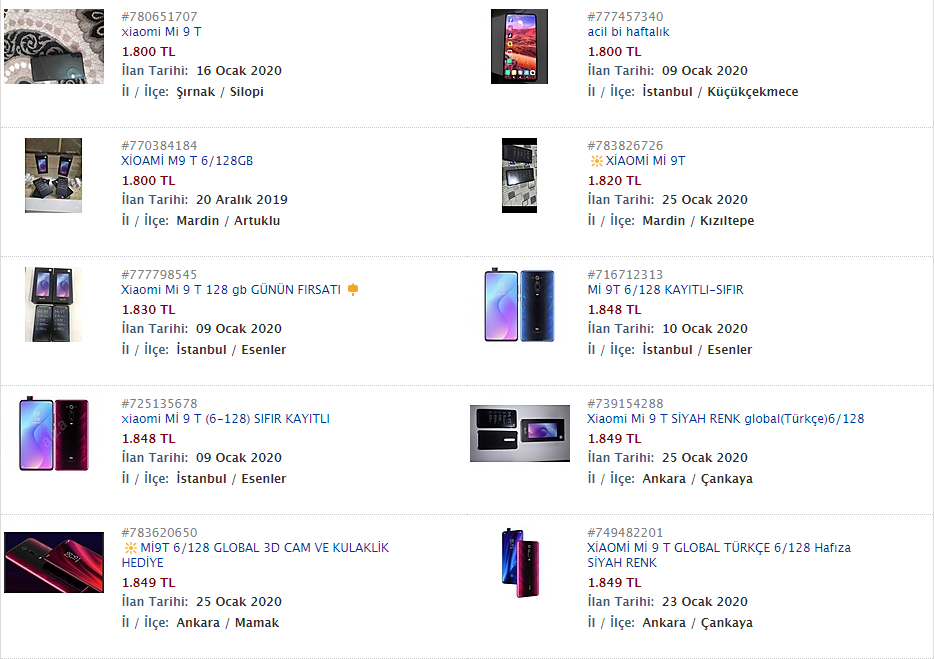This screenshot has height=659, width=934.
Task: Open the XİOAMİ M9 T 6/128GB thumbnail
Action: click(54, 175)
